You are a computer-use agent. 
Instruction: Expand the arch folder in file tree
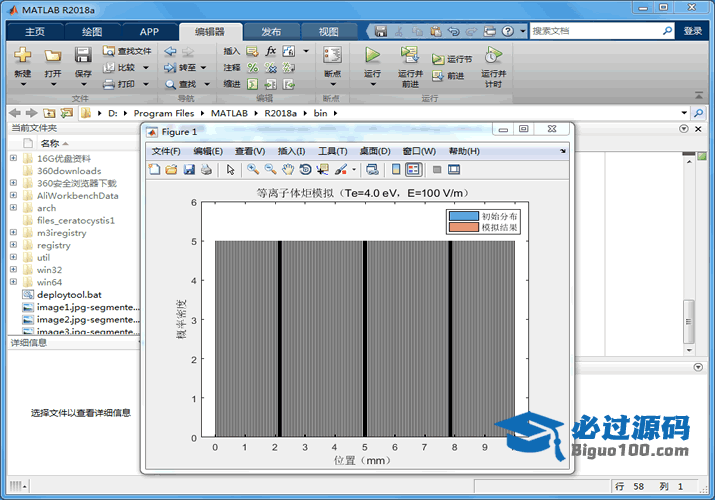coord(13,208)
